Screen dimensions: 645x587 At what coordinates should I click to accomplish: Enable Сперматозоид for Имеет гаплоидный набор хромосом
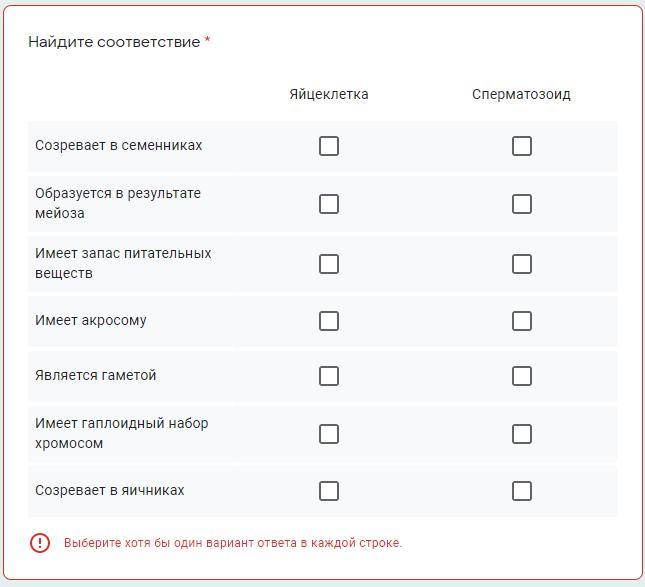[521, 434]
